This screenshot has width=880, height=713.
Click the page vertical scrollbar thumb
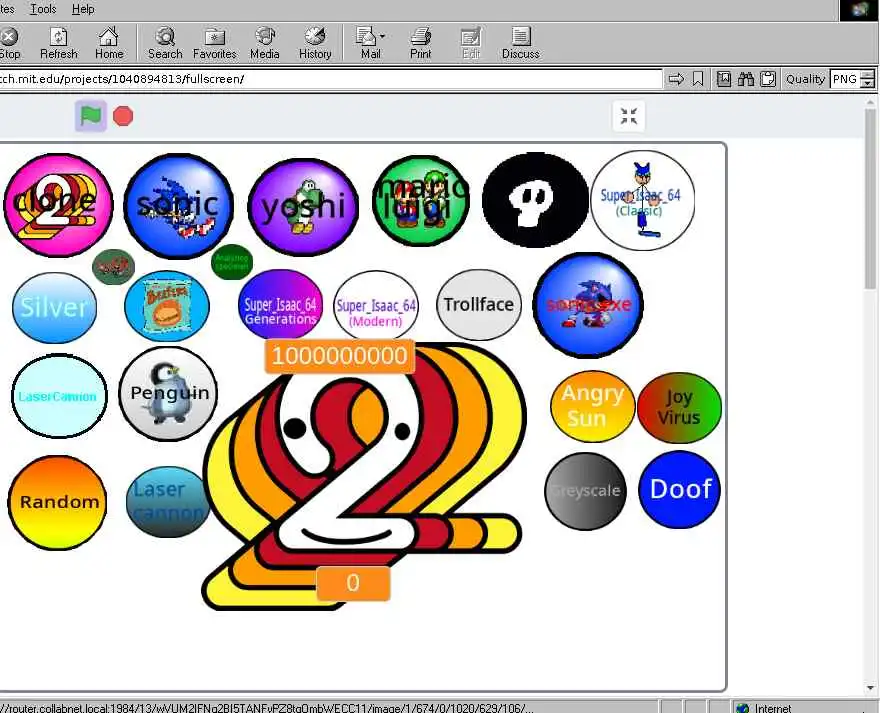coord(870,198)
